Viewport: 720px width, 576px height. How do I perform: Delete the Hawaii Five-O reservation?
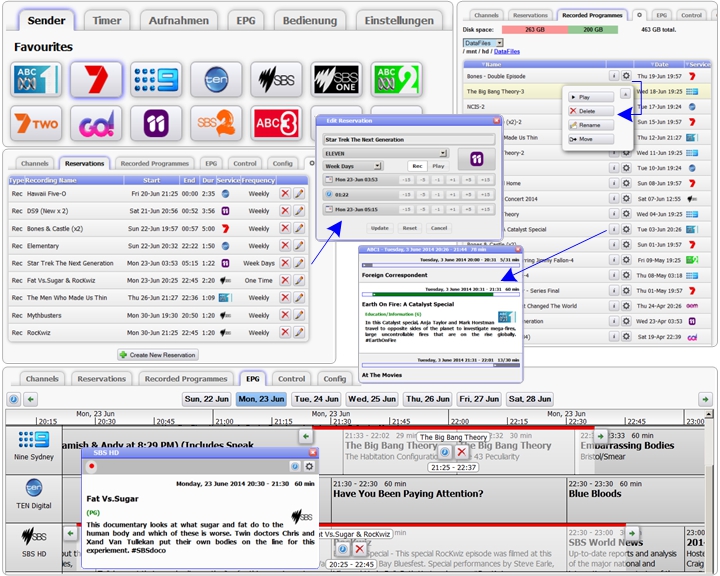click(x=285, y=194)
